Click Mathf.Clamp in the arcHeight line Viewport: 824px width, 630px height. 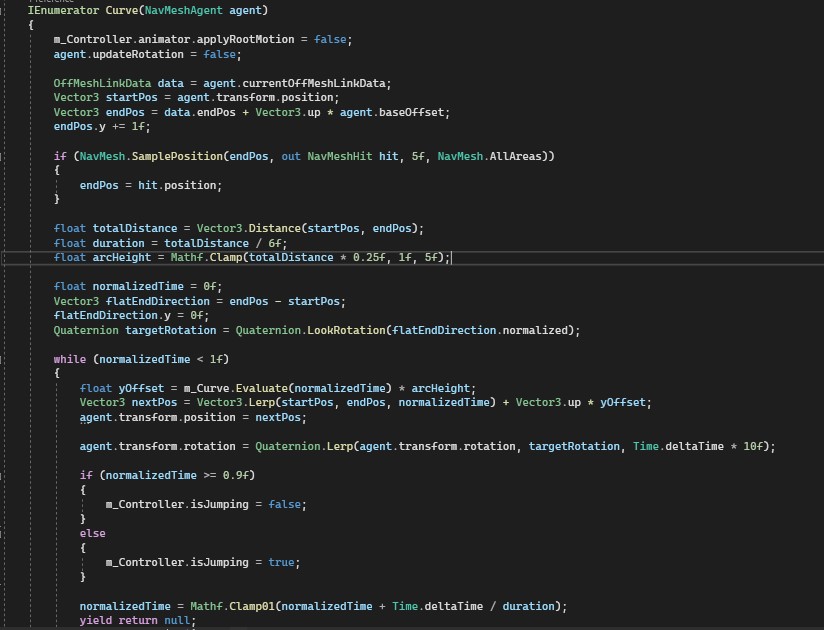(207, 257)
